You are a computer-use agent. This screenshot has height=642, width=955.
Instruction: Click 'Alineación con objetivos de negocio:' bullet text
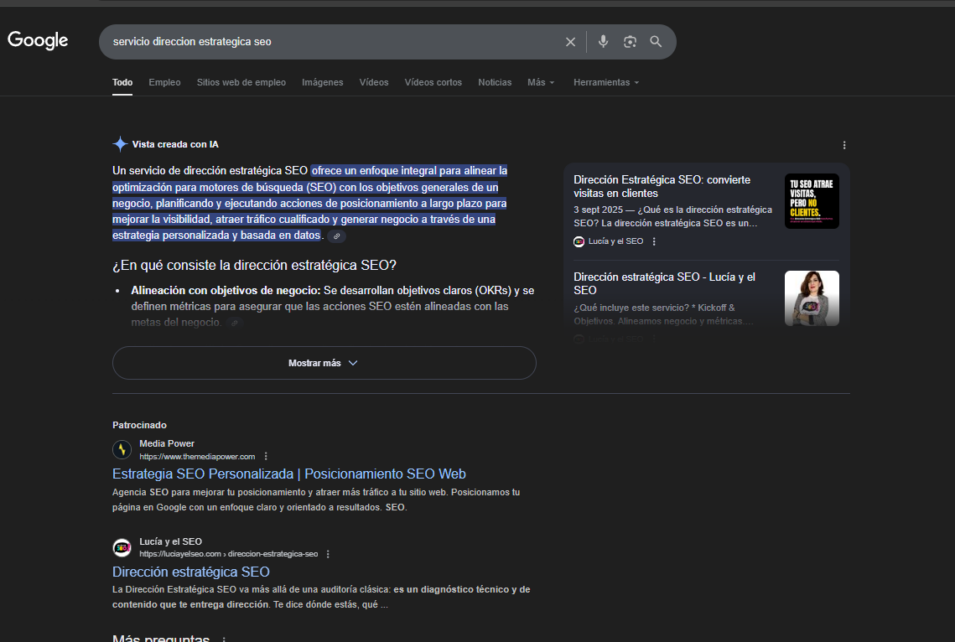pyautogui.click(x=226, y=291)
